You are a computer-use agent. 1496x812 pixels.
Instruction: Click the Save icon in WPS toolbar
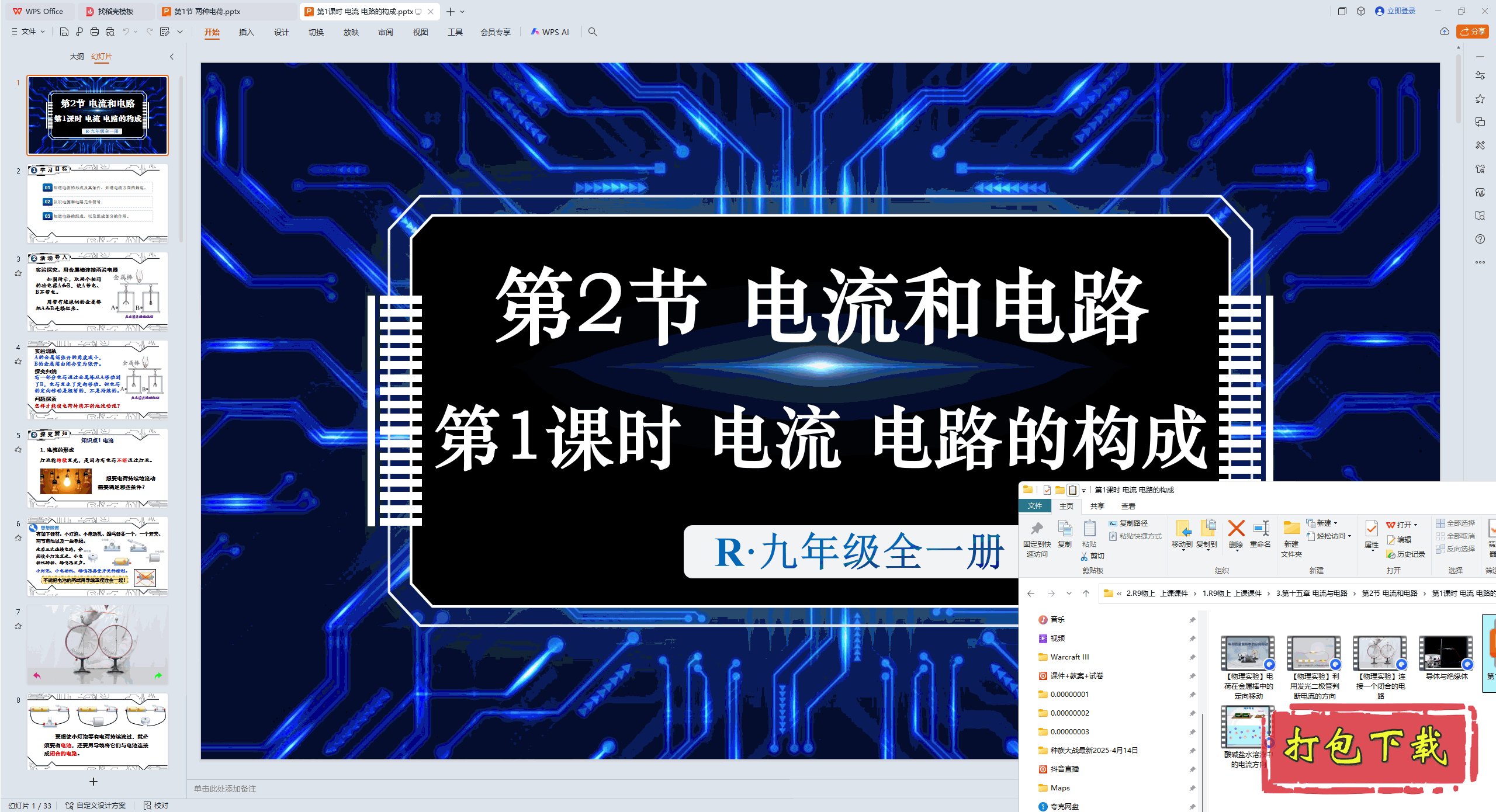coord(64,32)
